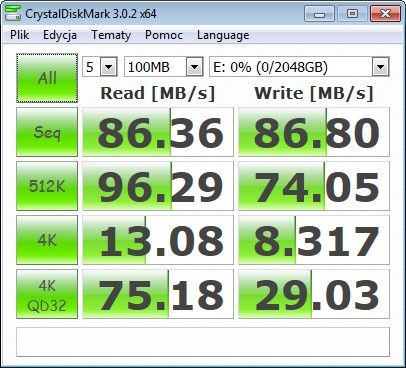This screenshot has height=368, width=406.
Task: Run all benchmarks with All button
Action: pyautogui.click(x=47, y=78)
